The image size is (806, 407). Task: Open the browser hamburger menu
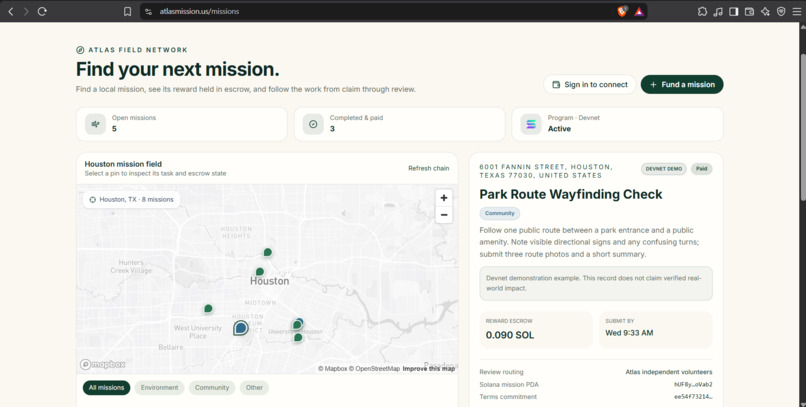[x=796, y=11]
